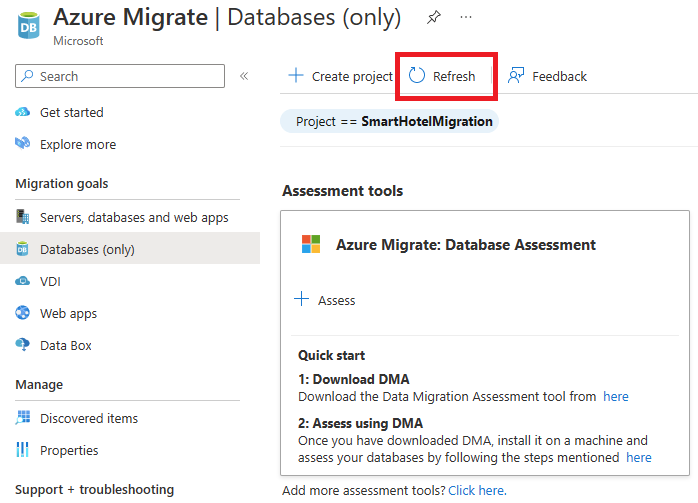Click the Azure Migrate DB header icon
Image resolution: width=698 pixels, height=503 pixels.
tap(28, 25)
